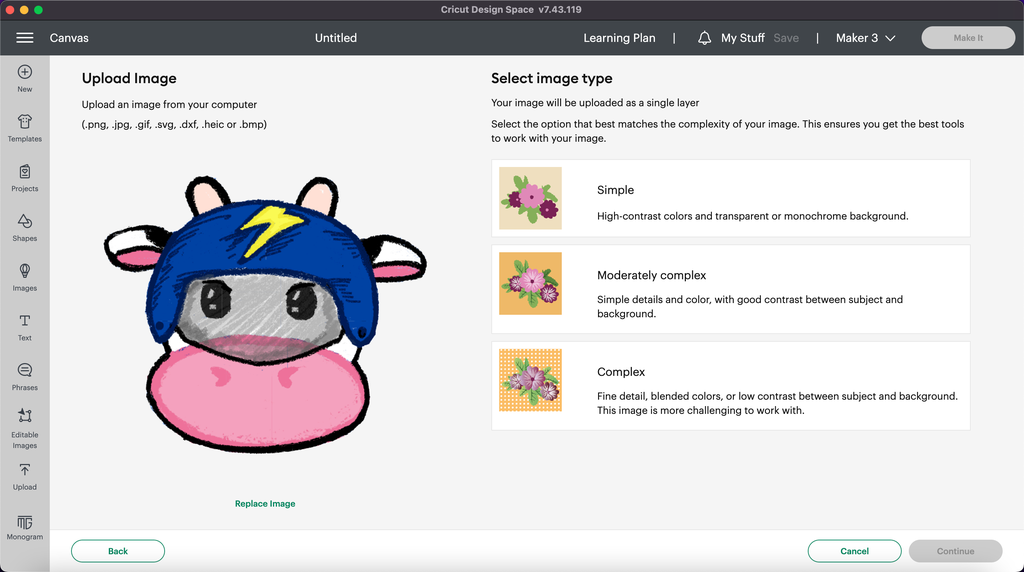This screenshot has width=1024, height=572.
Task: Click the Replace Image link
Action: pos(265,504)
